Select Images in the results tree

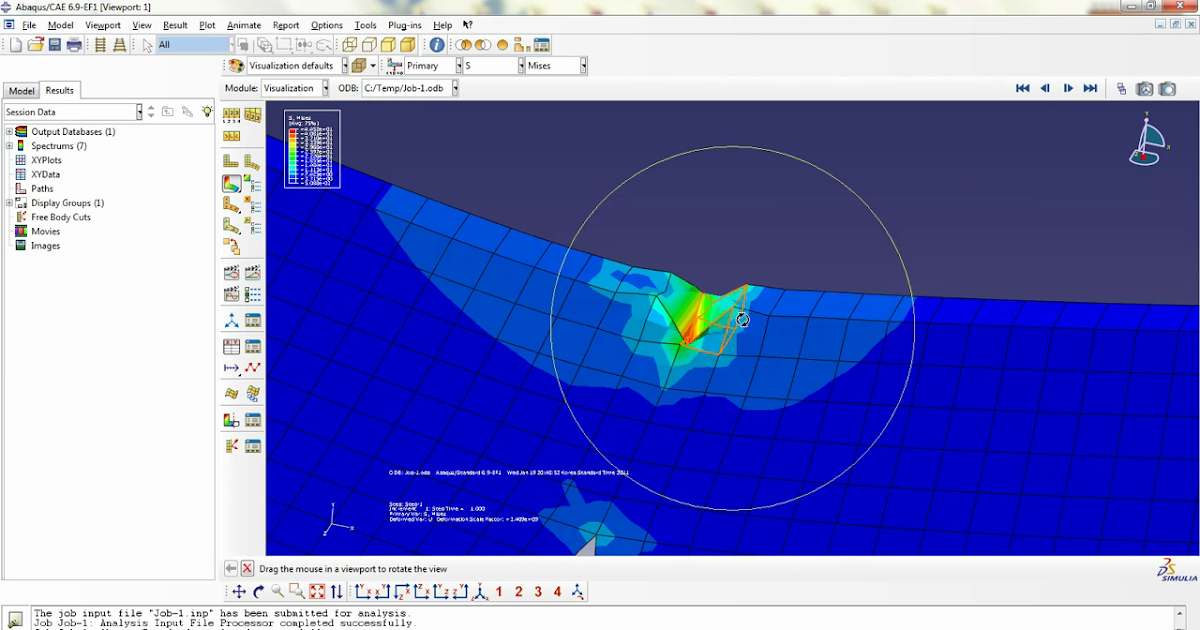(46, 246)
